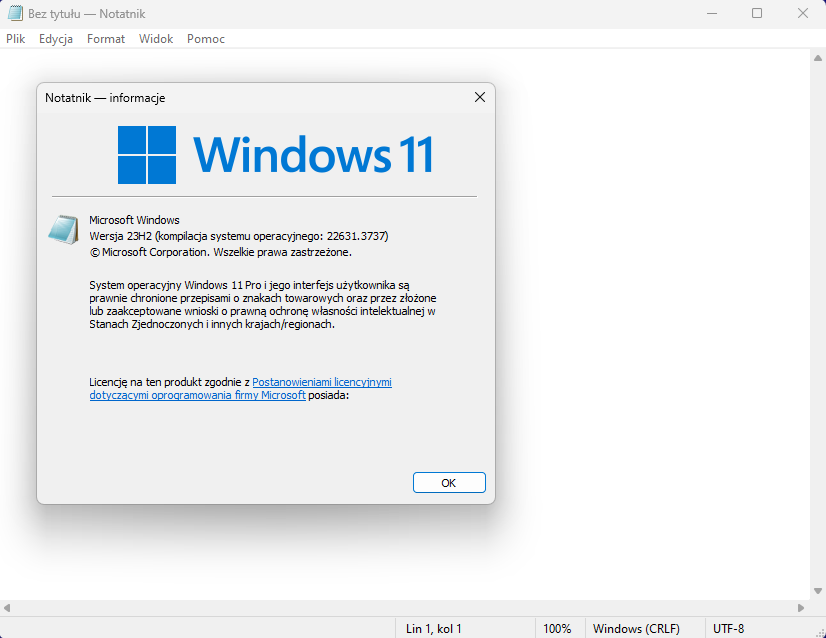Open the Widok menu
This screenshot has height=638, width=826.
pos(156,39)
